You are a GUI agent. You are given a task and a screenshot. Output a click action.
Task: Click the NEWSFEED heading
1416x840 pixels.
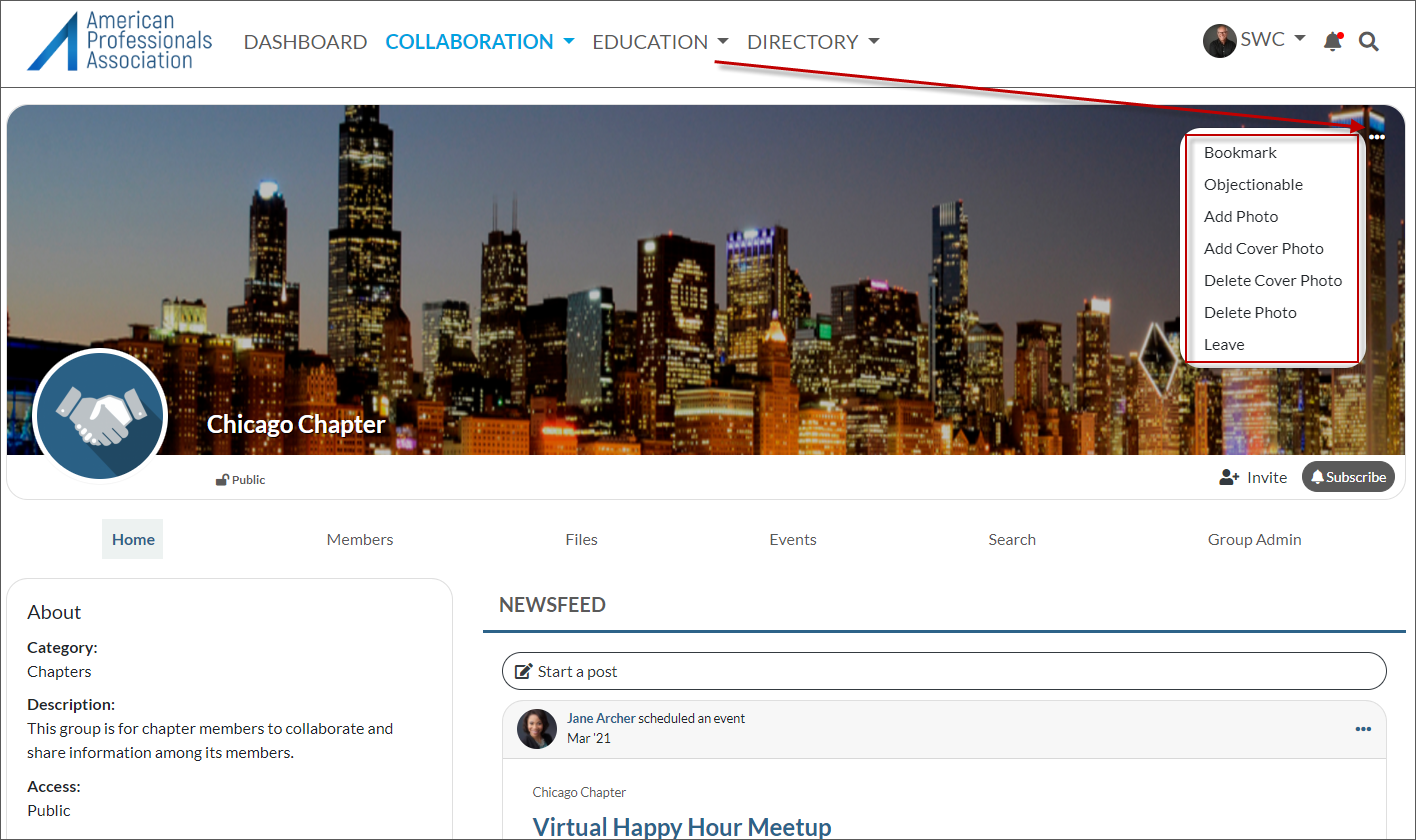[x=552, y=604]
